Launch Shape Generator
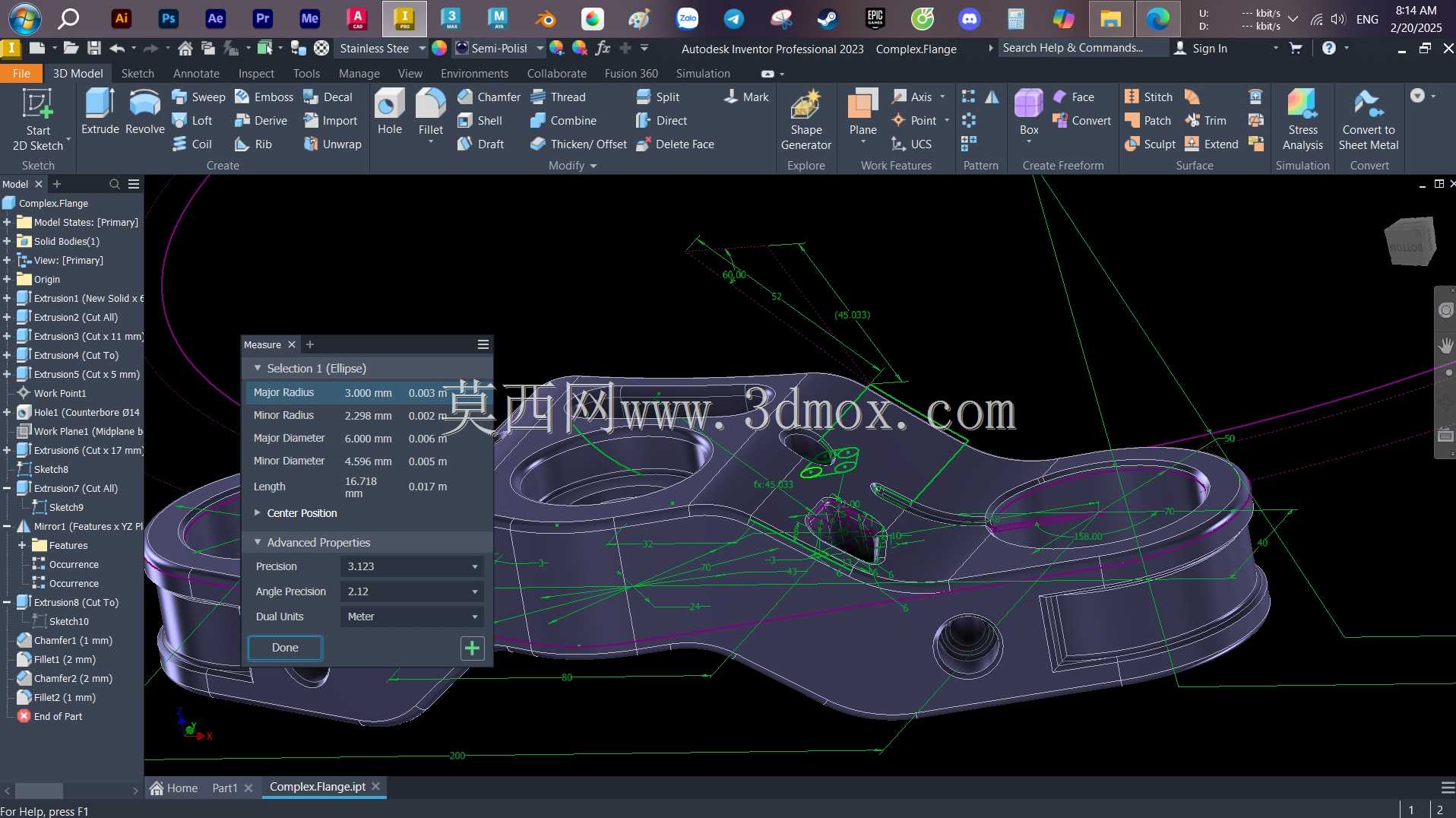1456x818 pixels. (806, 120)
